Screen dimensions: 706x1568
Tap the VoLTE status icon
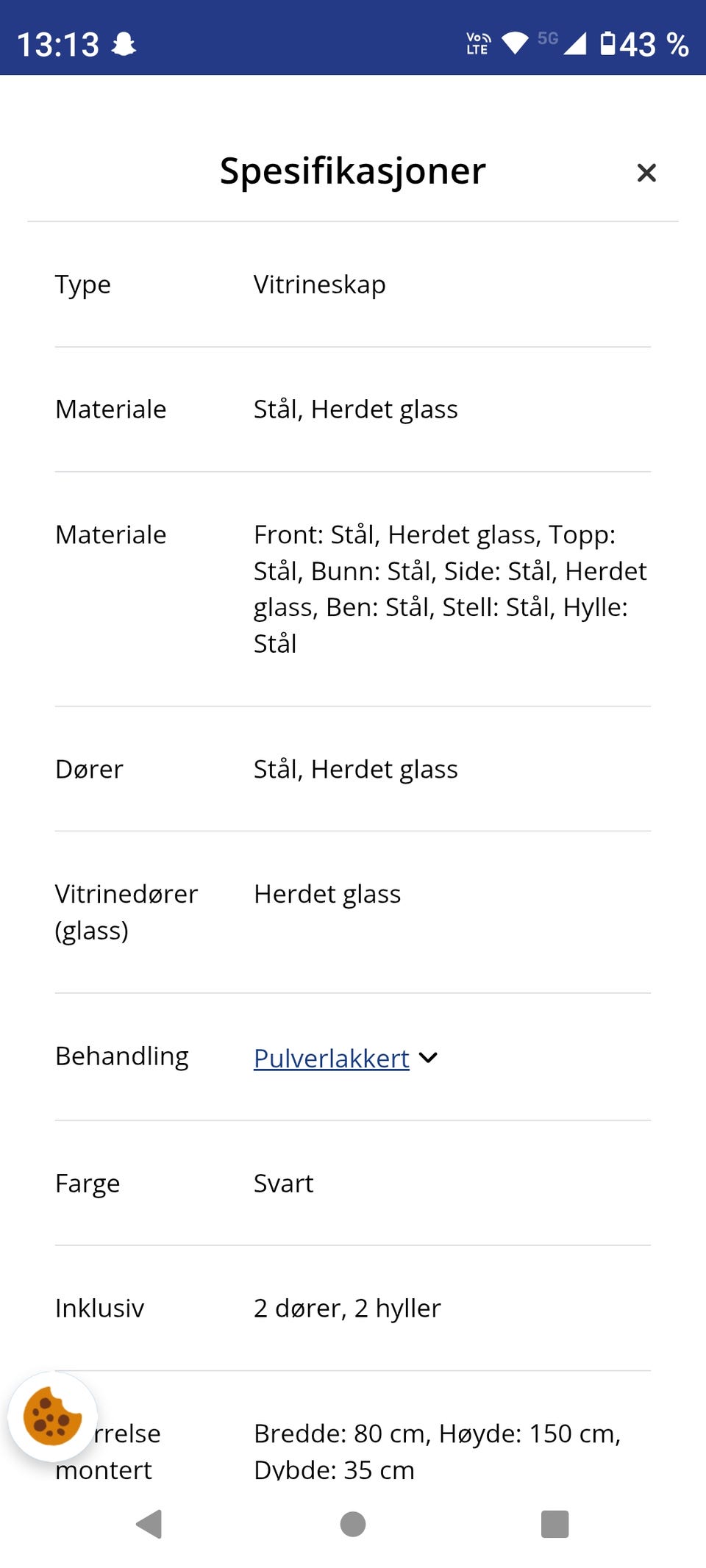click(475, 43)
